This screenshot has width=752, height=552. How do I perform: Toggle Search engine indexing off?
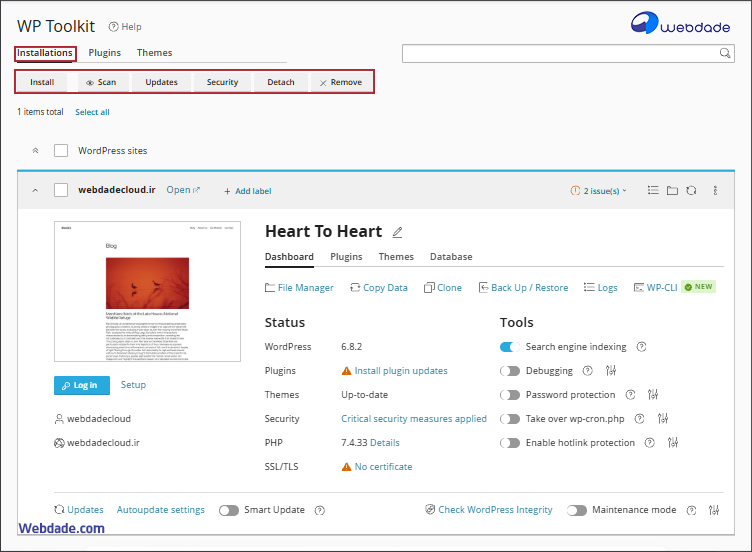coord(510,347)
